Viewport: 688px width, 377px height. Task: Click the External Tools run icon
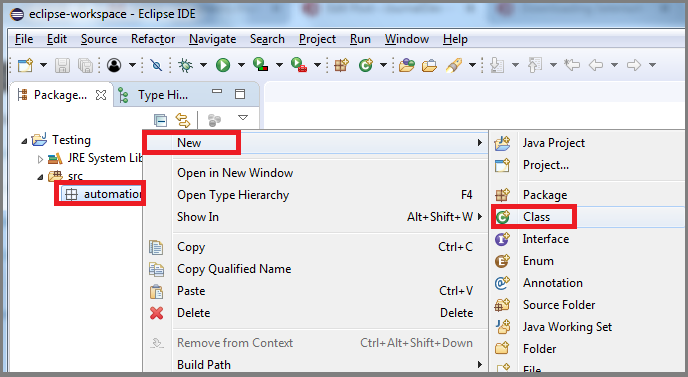pyautogui.click(x=299, y=65)
